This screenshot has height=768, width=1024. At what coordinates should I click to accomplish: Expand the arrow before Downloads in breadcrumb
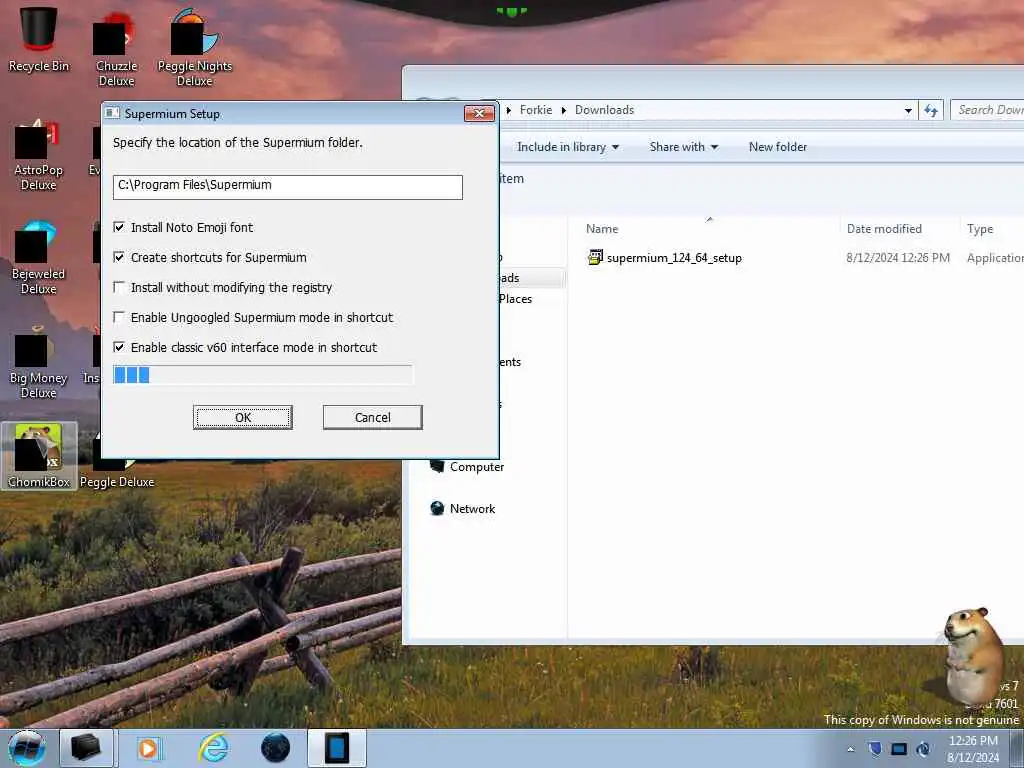pos(564,110)
